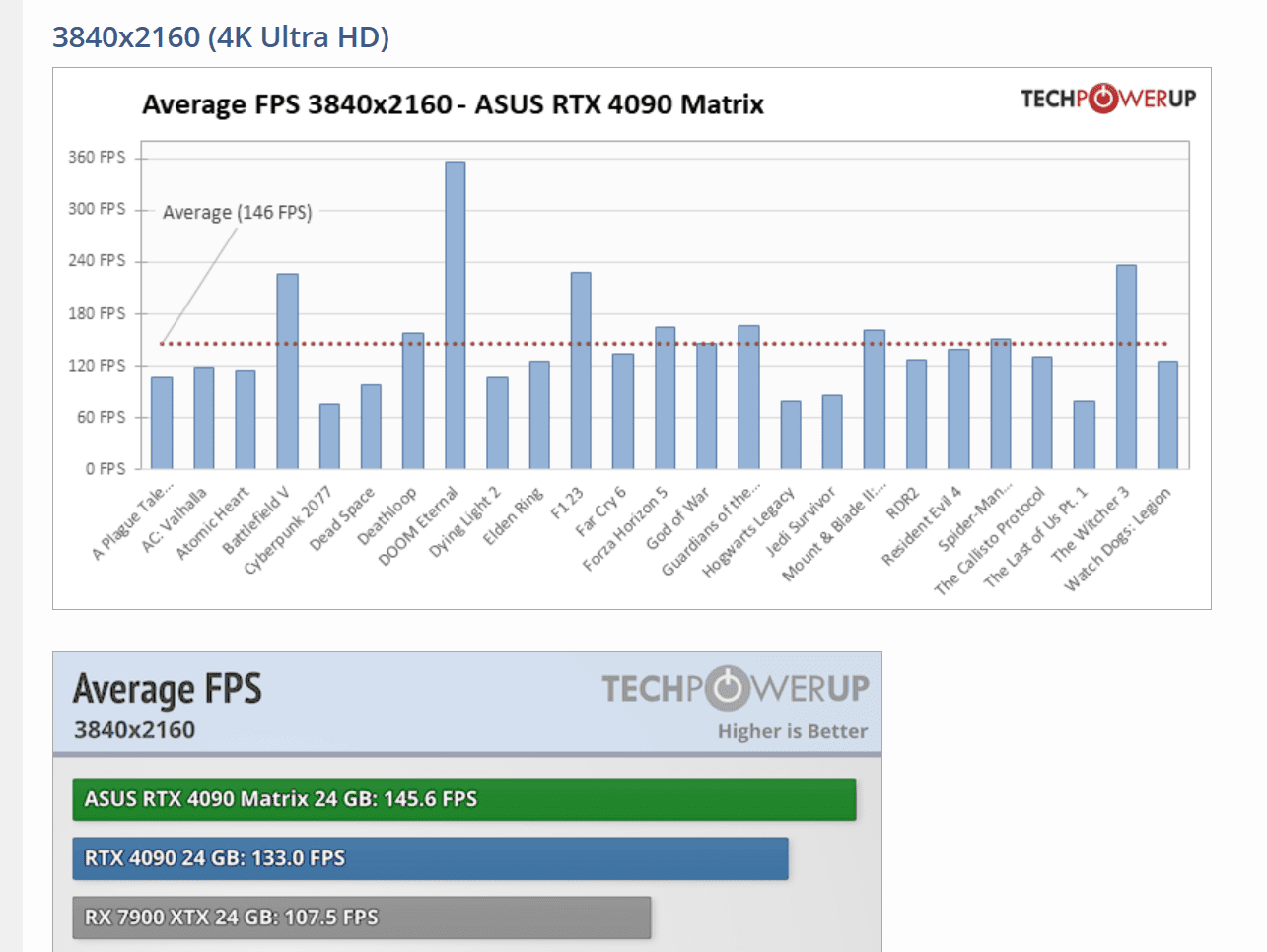This screenshot has width=1267, height=952.
Task: Click the "Atomic Heart" game label
Action: coord(212,522)
